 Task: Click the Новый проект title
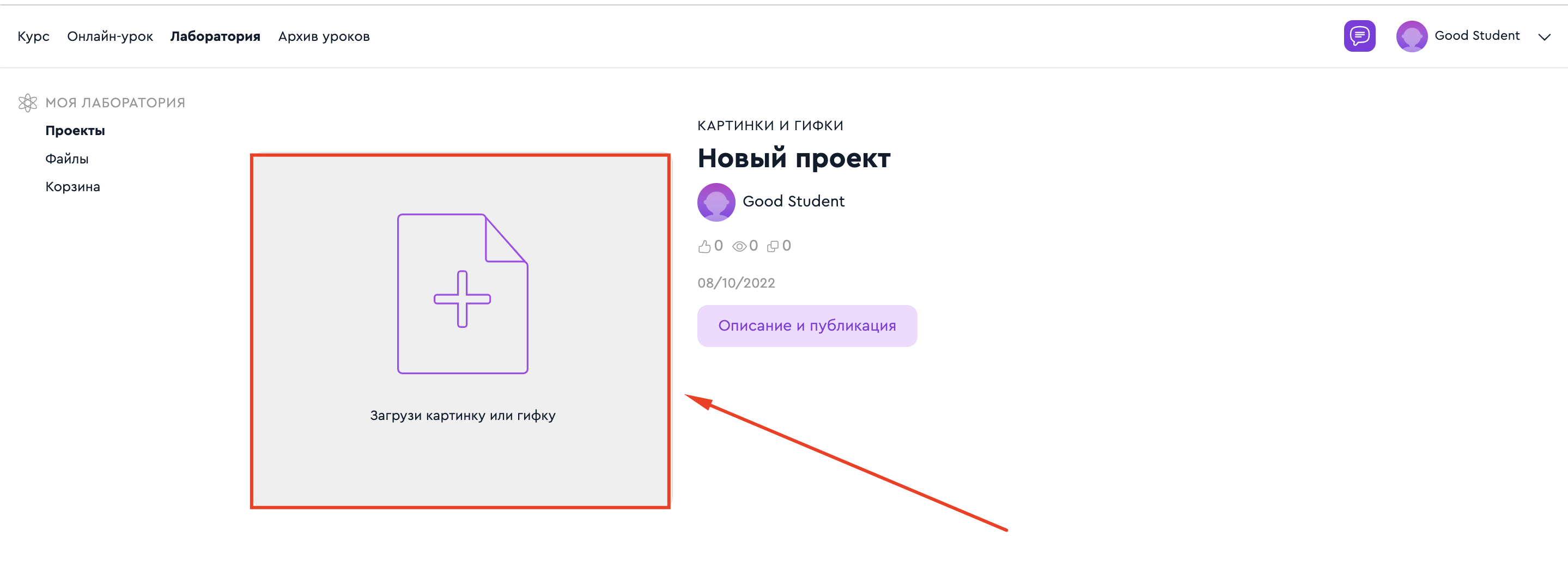794,159
